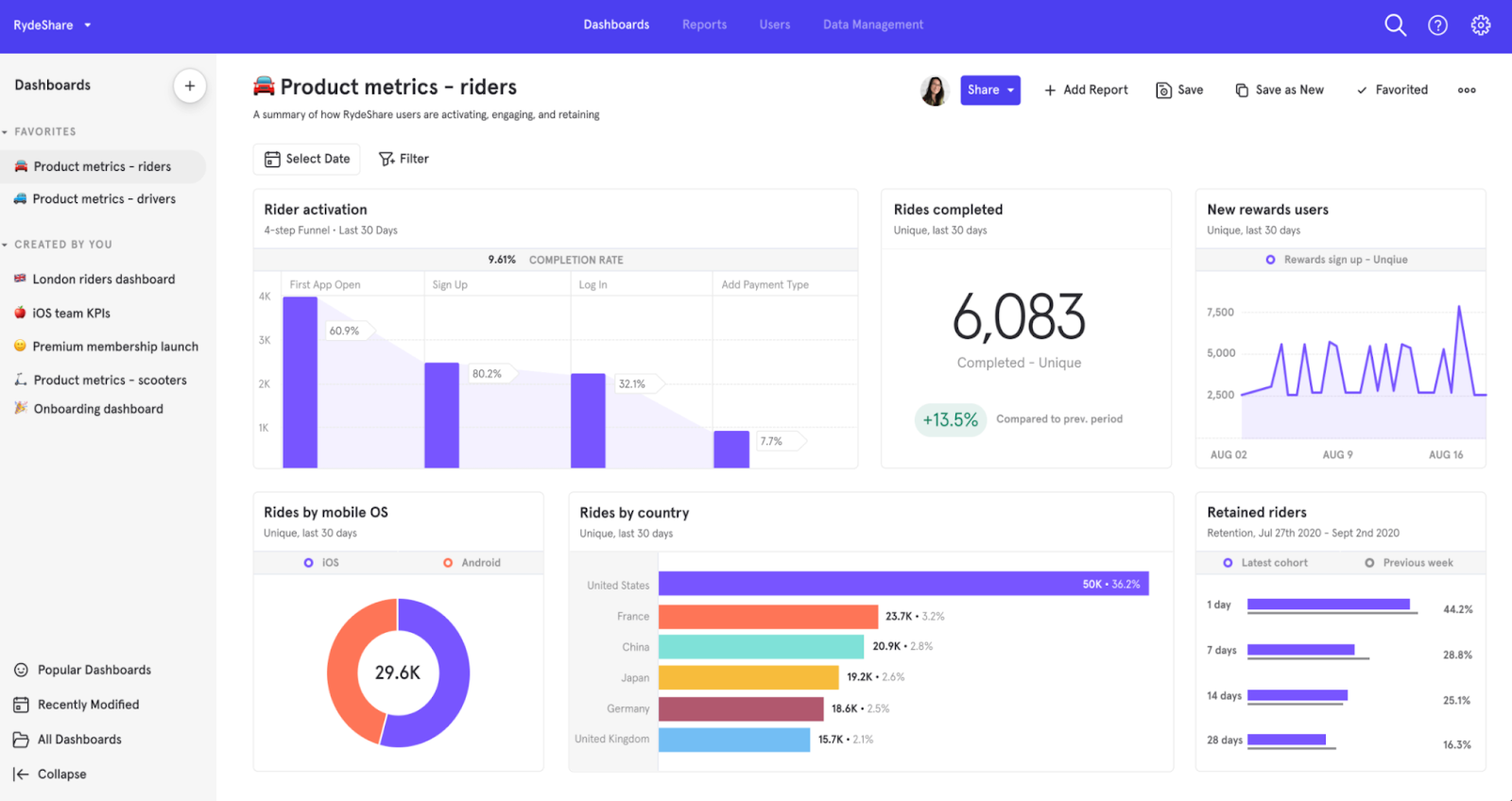Add a new dashboard with plus button

190,86
